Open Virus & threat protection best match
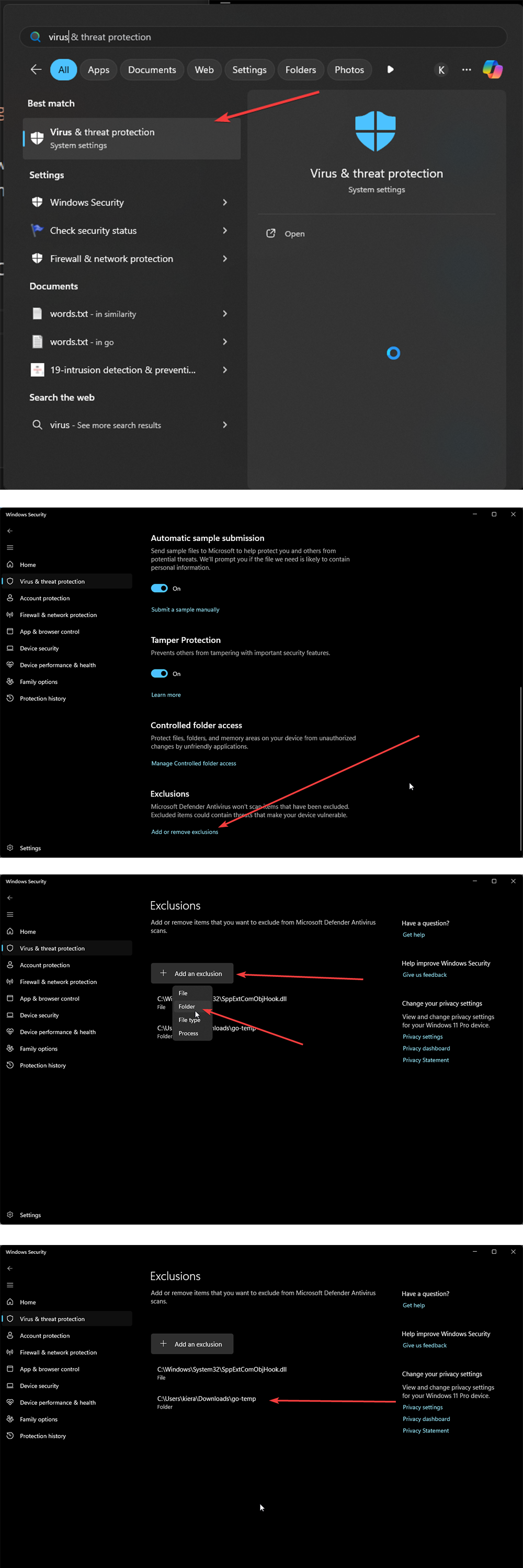This screenshot has height=1568, width=523. [x=131, y=138]
